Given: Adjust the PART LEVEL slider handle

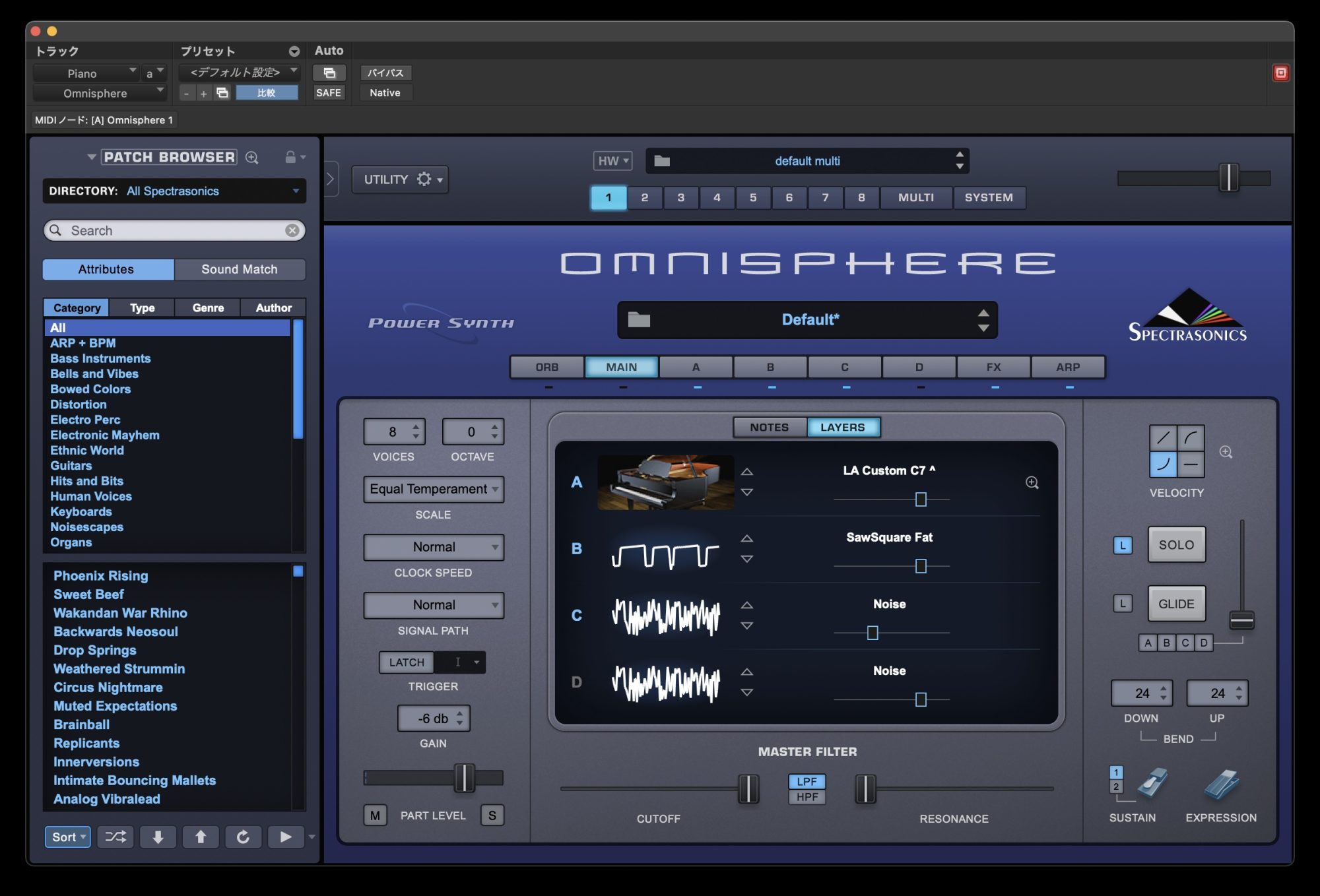Looking at the screenshot, I should click(465, 778).
